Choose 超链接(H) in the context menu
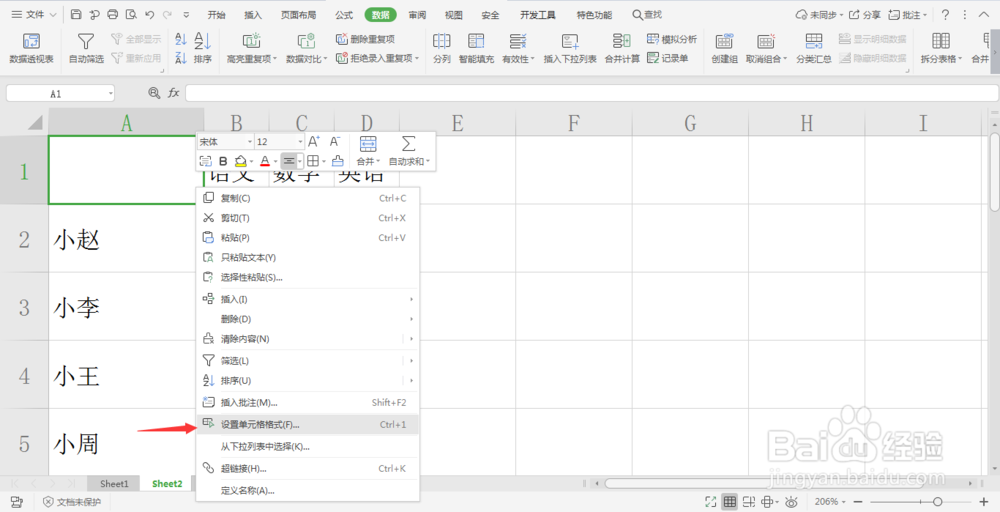The image size is (1000, 512). tap(307, 469)
